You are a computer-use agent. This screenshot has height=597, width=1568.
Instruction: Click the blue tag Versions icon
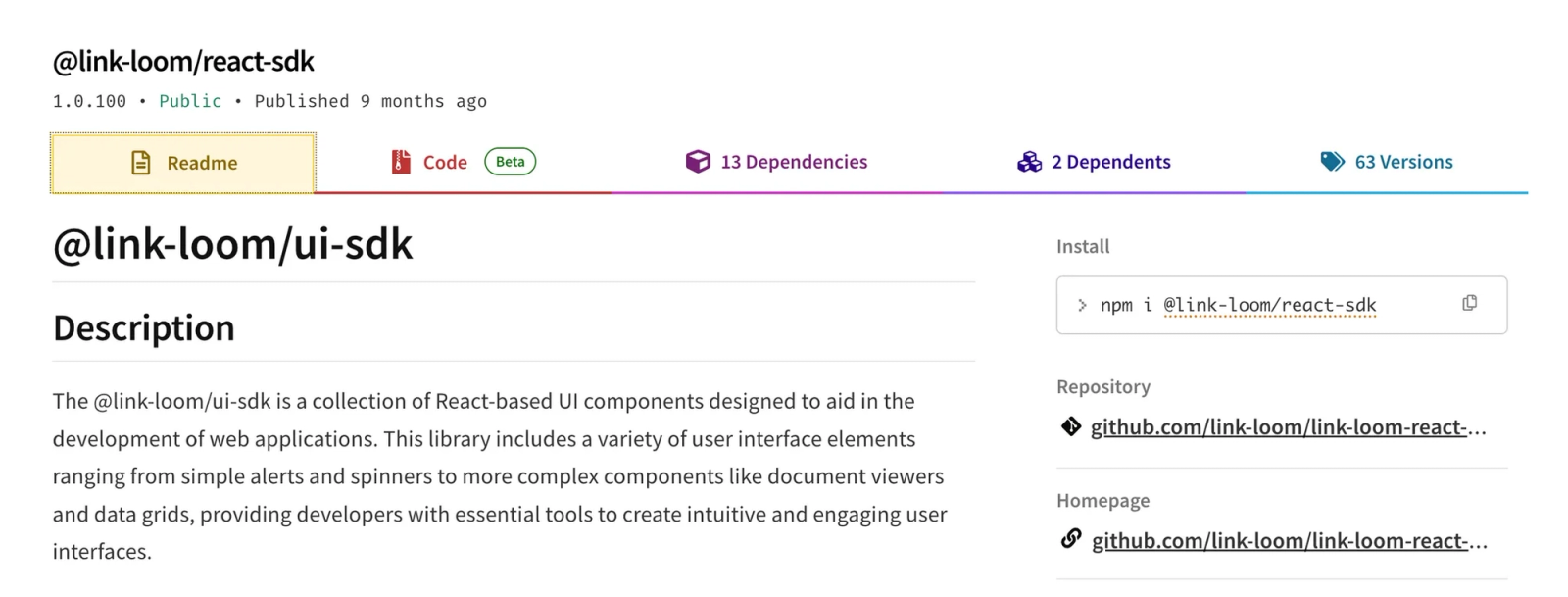(1332, 162)
